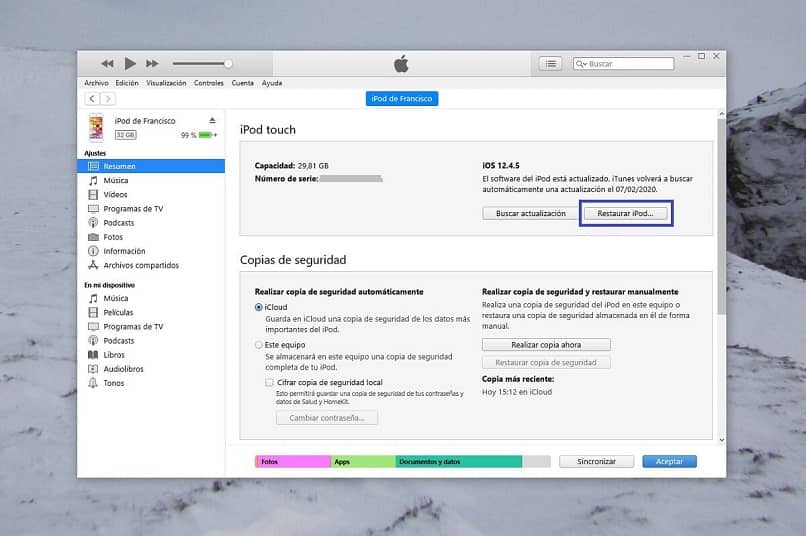Open Archivos compartidos in the sidebar
806x536 pixels.
pos(141,266)
